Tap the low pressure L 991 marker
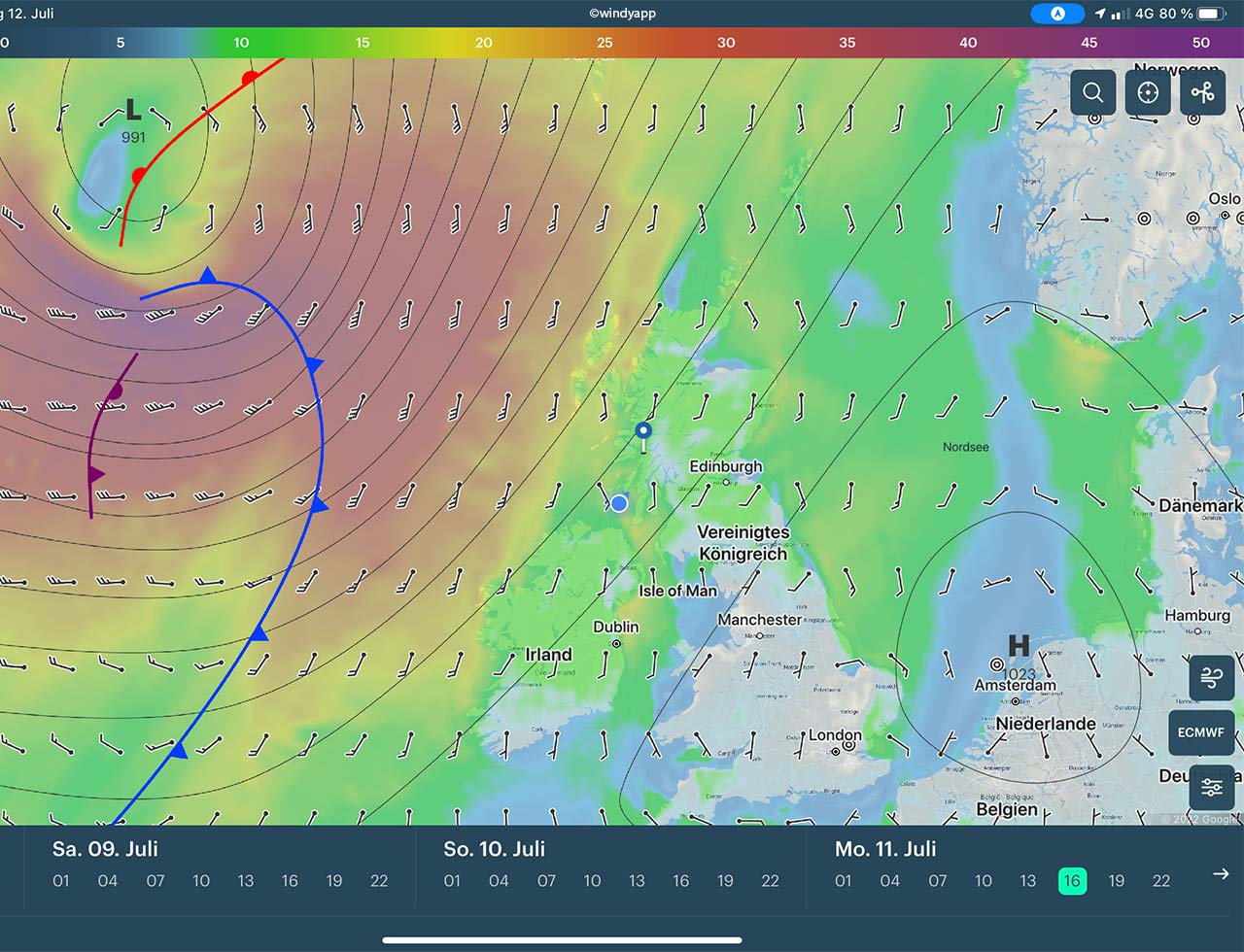Screen dimensions: 1244x952 coord(133,119)
